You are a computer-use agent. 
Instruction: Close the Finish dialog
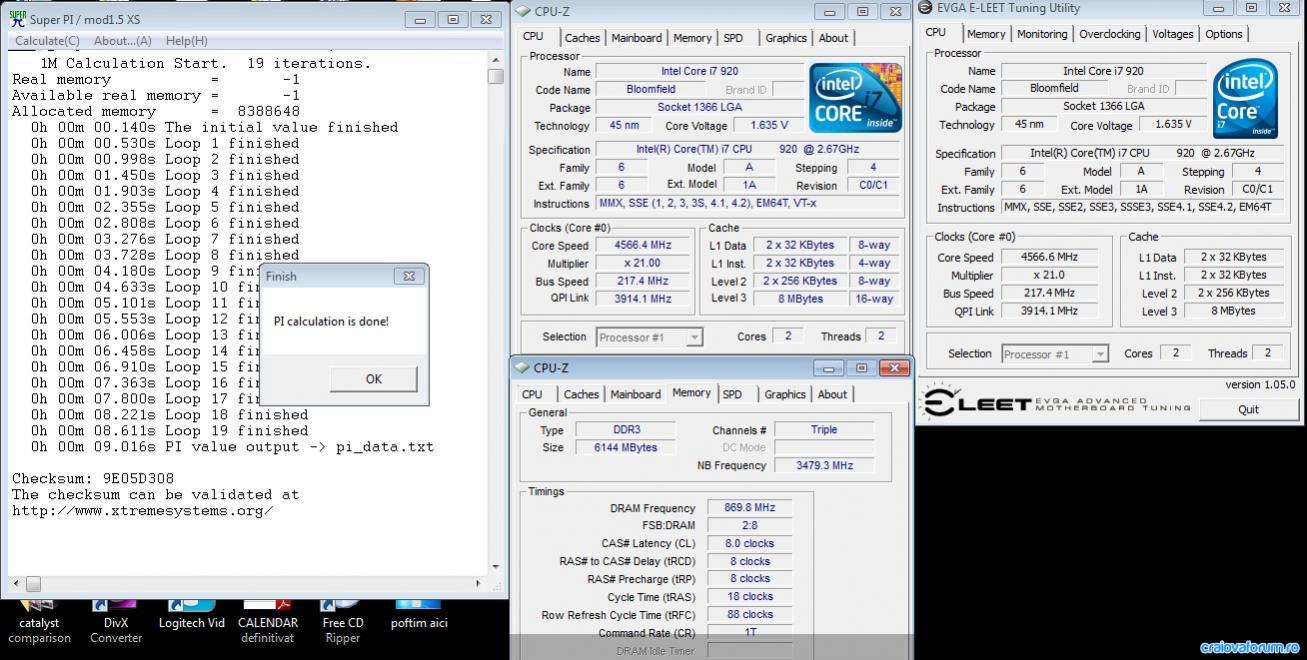(x=409, y=276)
